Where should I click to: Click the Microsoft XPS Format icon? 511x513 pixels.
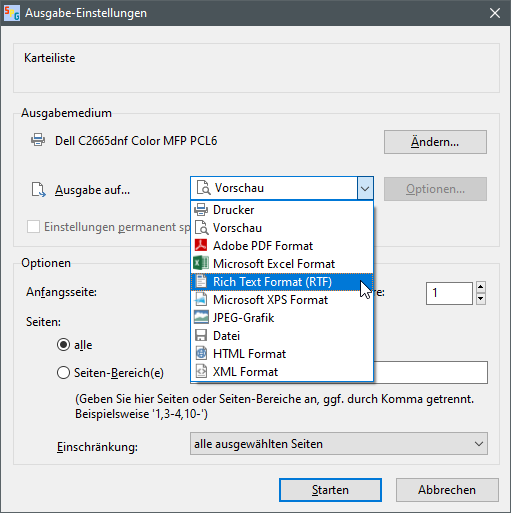coord(201,299)
